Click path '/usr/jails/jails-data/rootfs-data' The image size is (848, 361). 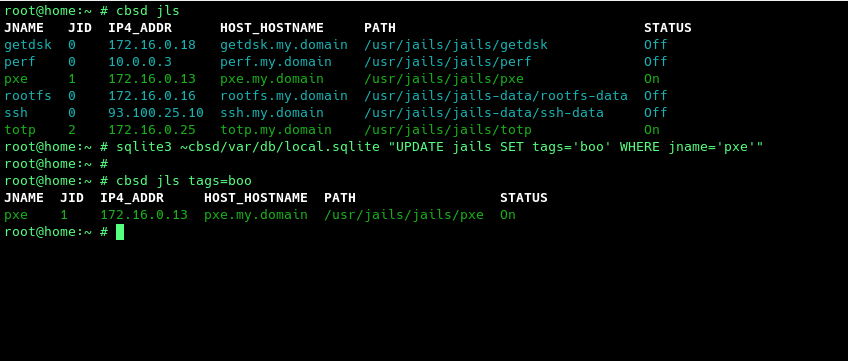tap(496, 96)
